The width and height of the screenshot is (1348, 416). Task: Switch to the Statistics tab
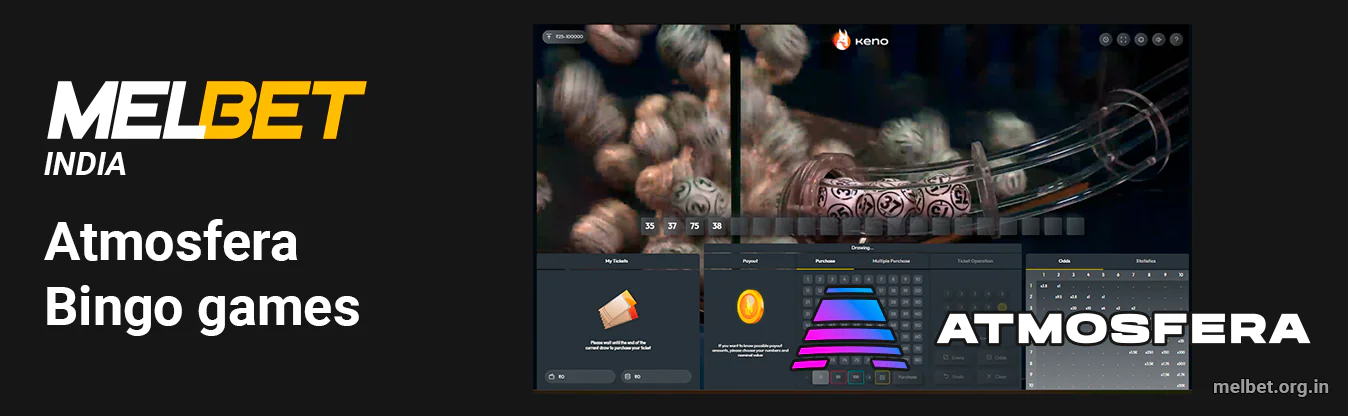click(1146, 261)
